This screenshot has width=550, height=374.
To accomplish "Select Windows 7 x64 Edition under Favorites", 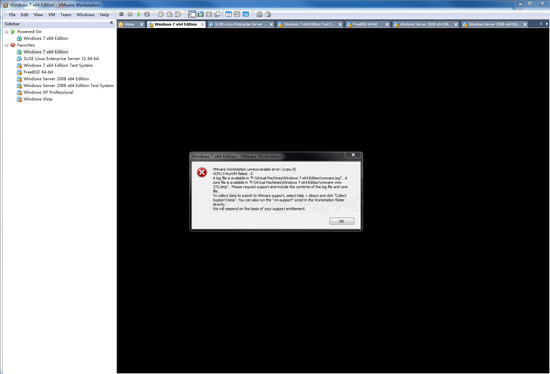I will (x=46, y=52).
